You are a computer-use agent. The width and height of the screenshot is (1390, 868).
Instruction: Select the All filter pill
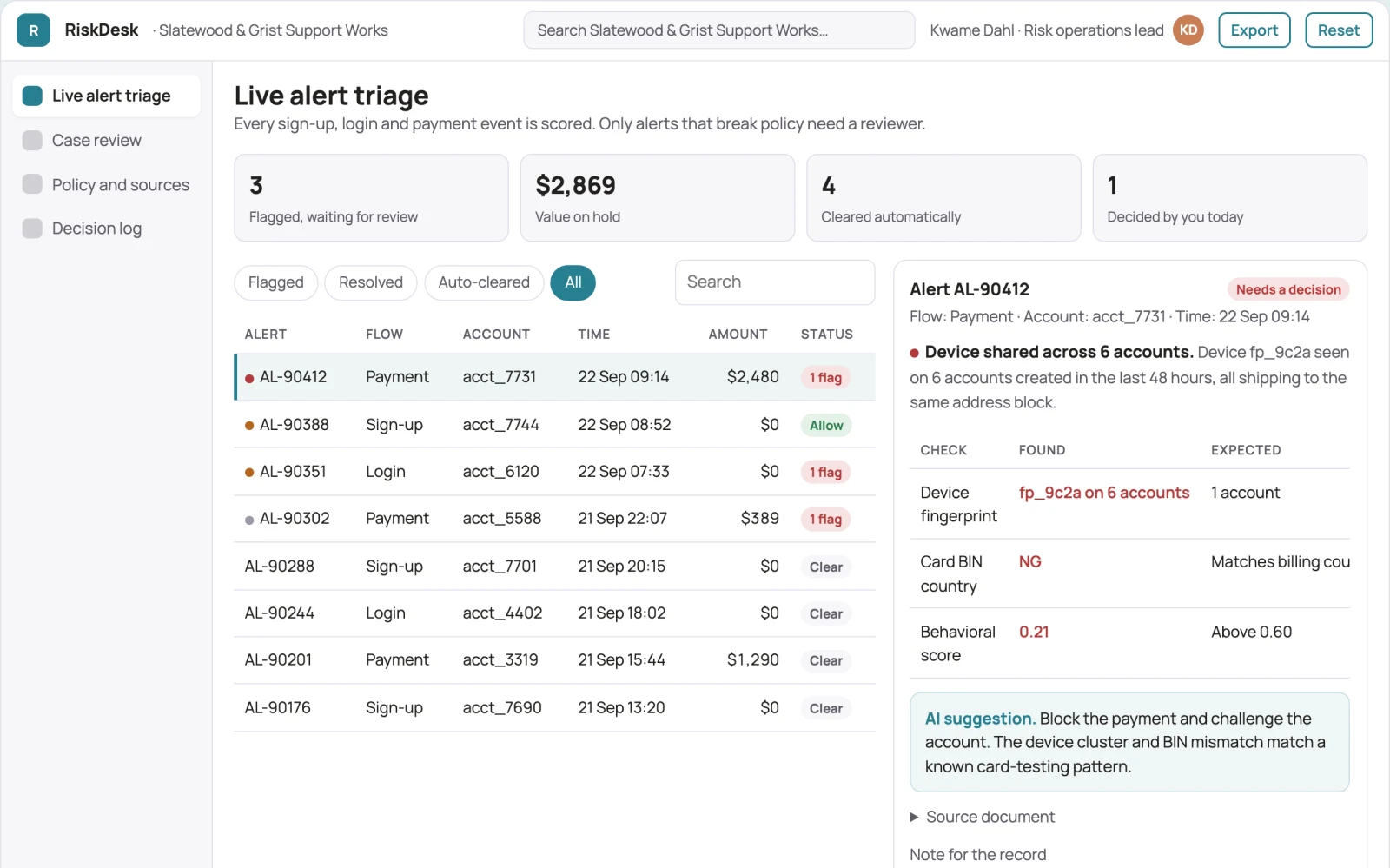pyautogui.click(x=573, y=282)
